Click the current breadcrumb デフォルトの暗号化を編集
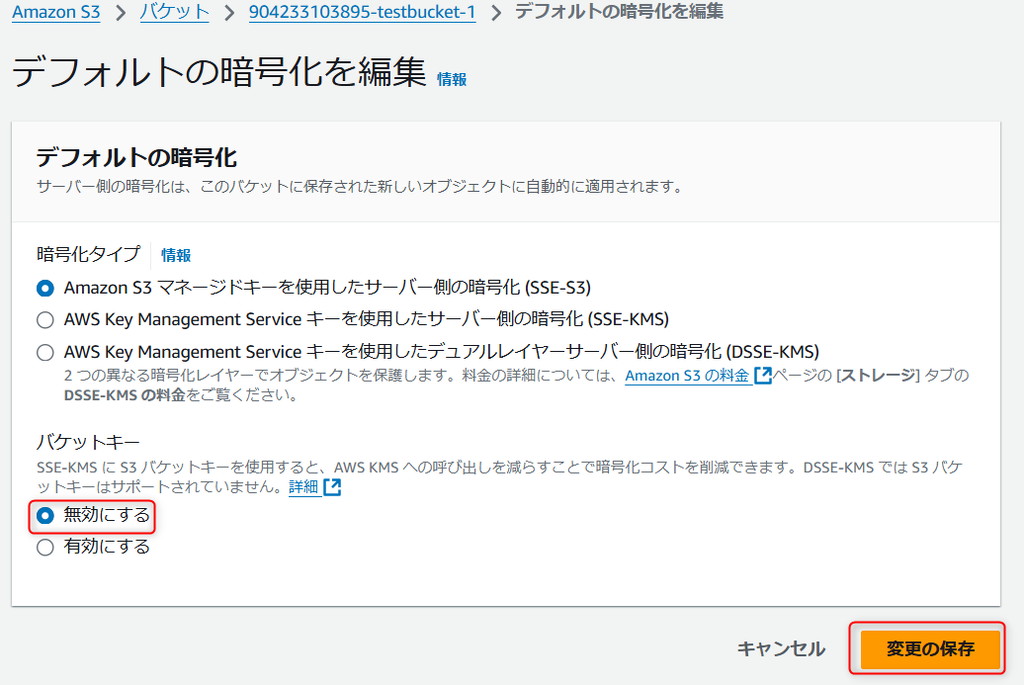1024x685 pixels. (x=619, y=12)
